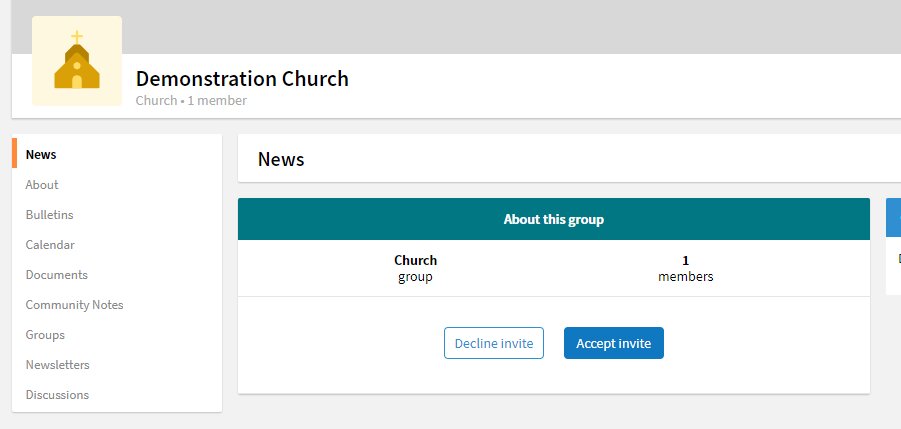Click the Church • 1 member subtitle

[191, 101]
